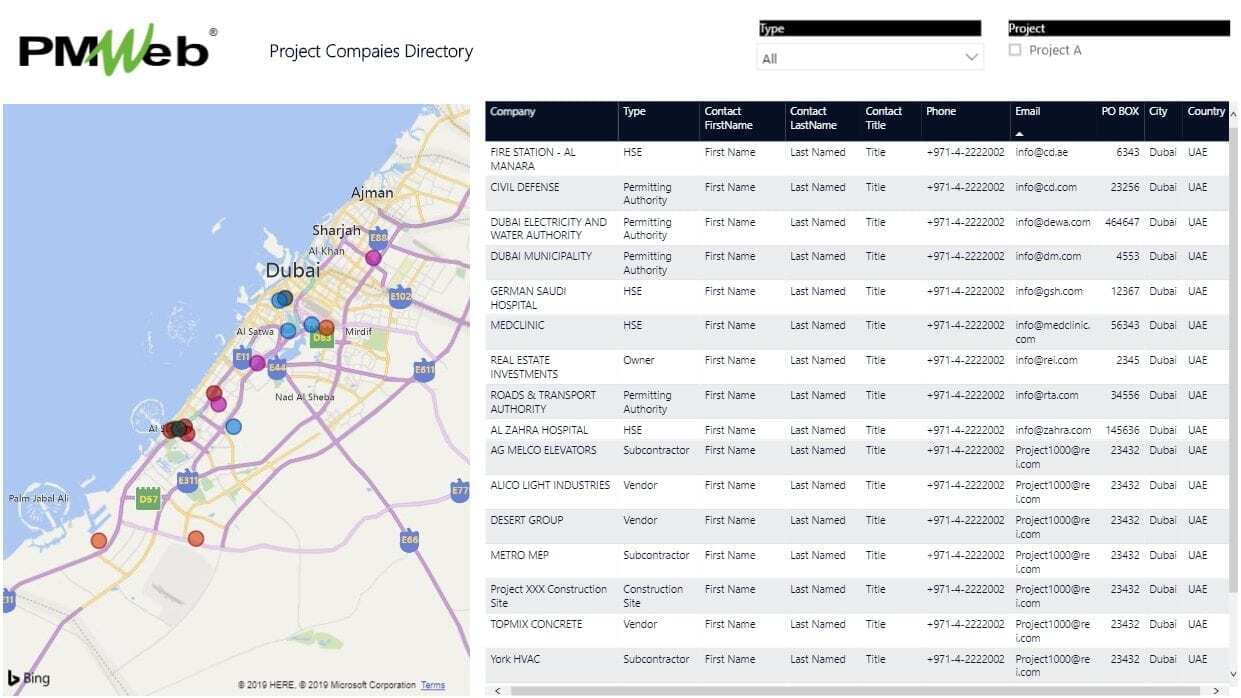
Task: Open the Terms link below map
Action: (x=432, y=685)
